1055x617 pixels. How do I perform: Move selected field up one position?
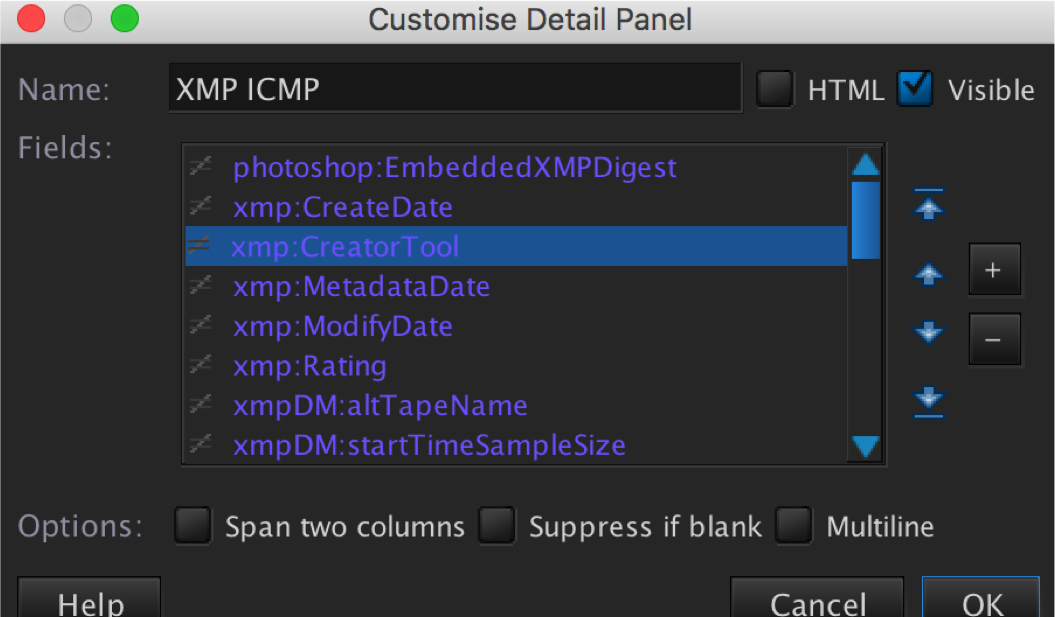coord(929,274)
